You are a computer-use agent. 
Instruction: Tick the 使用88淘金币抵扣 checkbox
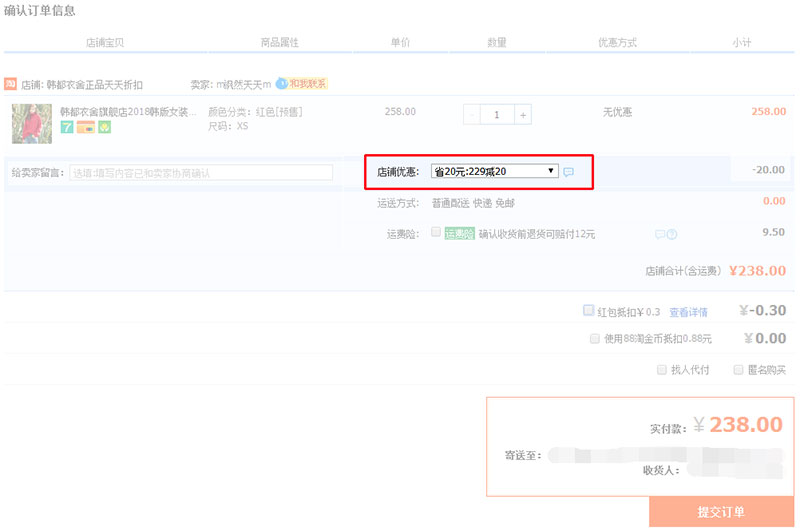[x=595, y=338]
